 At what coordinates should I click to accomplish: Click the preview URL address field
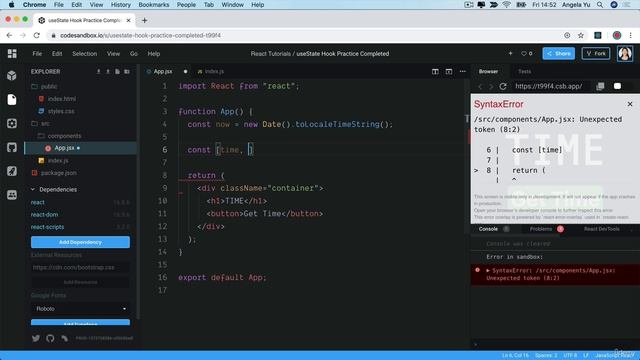[549, 86]
